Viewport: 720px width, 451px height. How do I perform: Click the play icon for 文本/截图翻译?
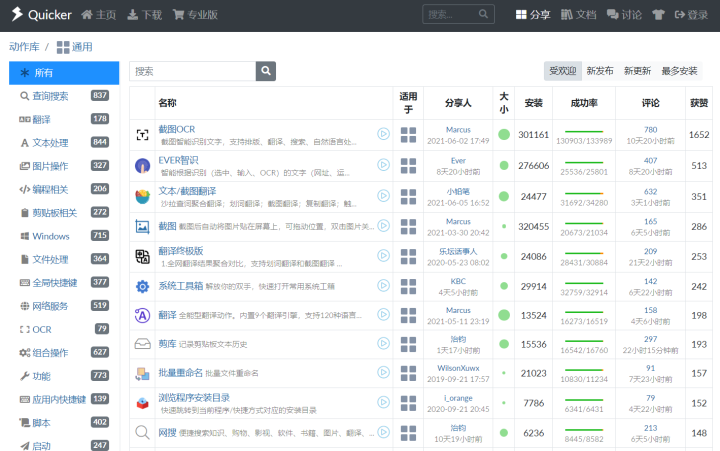coord(383,196)
